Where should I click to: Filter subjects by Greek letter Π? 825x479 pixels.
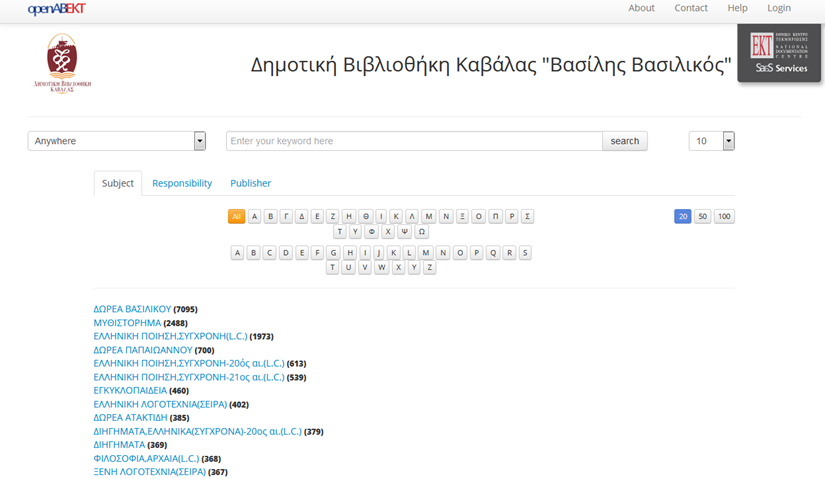(495, 216)
